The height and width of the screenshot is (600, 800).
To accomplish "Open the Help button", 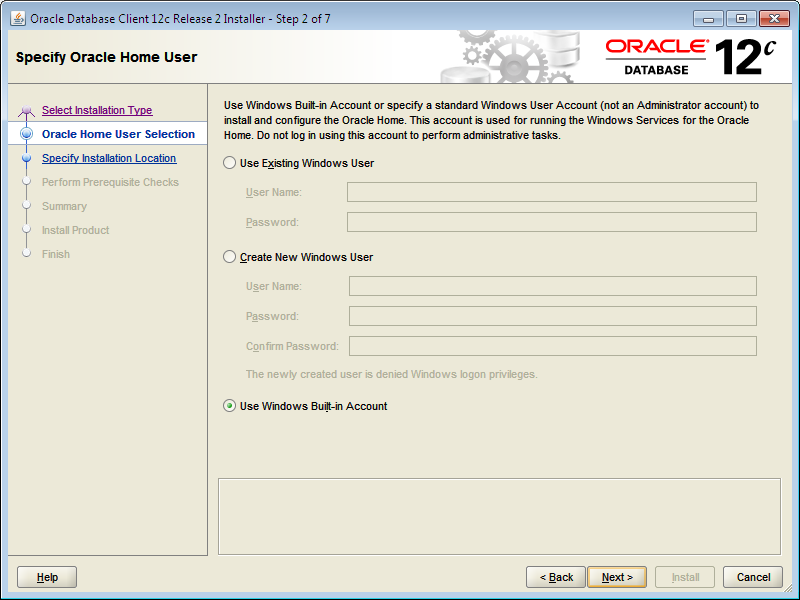I will [47, 577].
